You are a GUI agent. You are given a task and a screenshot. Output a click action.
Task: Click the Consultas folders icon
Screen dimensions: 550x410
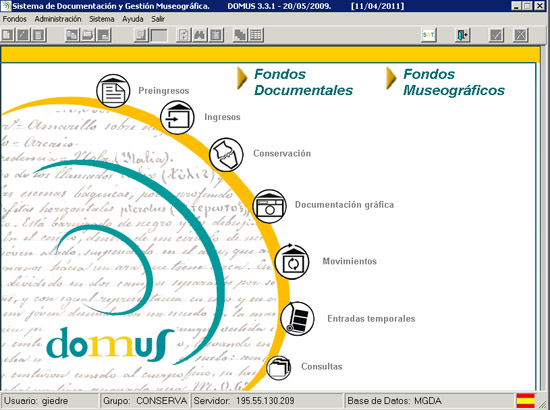pyautogui.click(x=279, y=368)
